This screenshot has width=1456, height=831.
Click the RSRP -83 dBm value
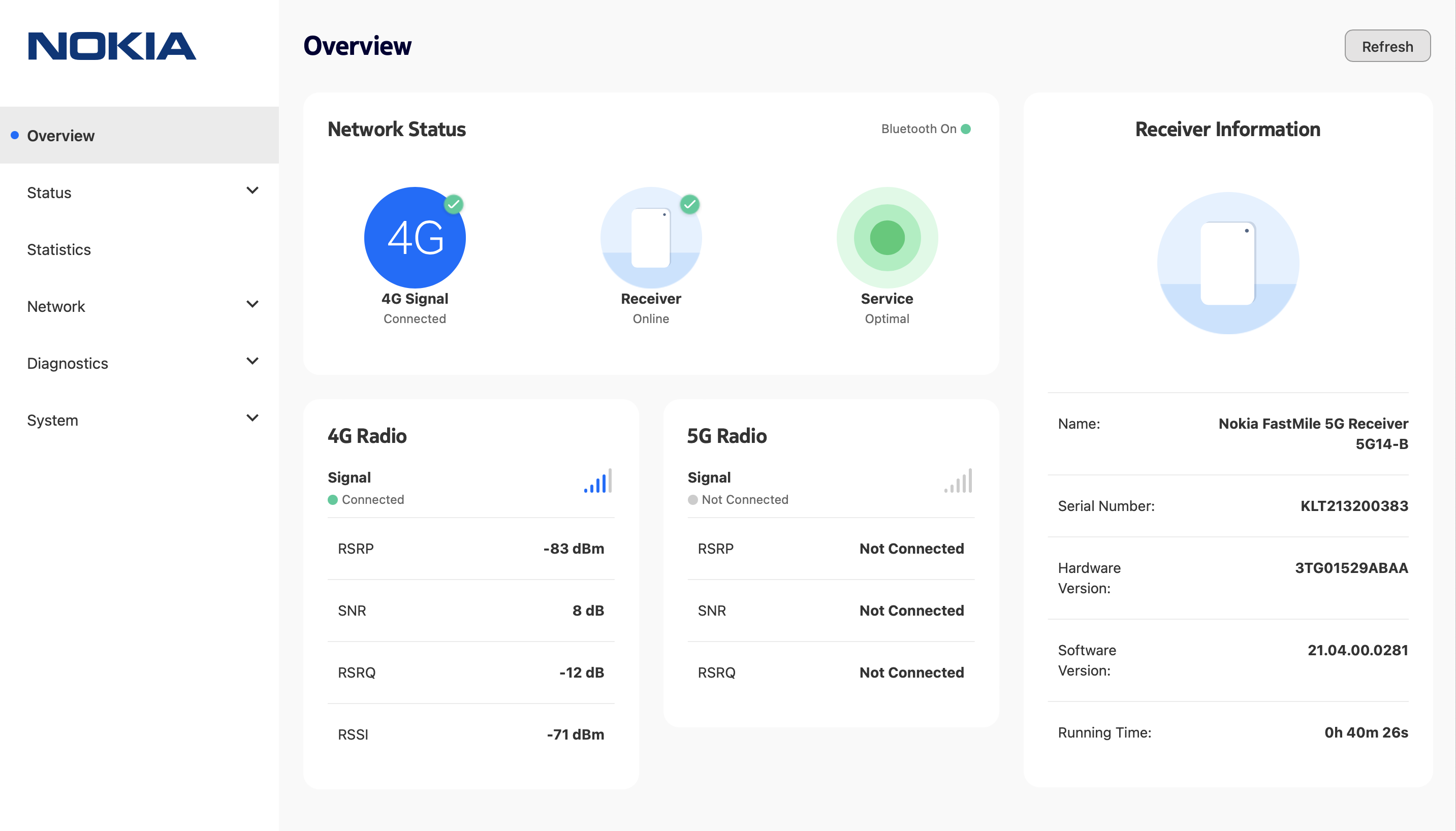coord(573,549)
